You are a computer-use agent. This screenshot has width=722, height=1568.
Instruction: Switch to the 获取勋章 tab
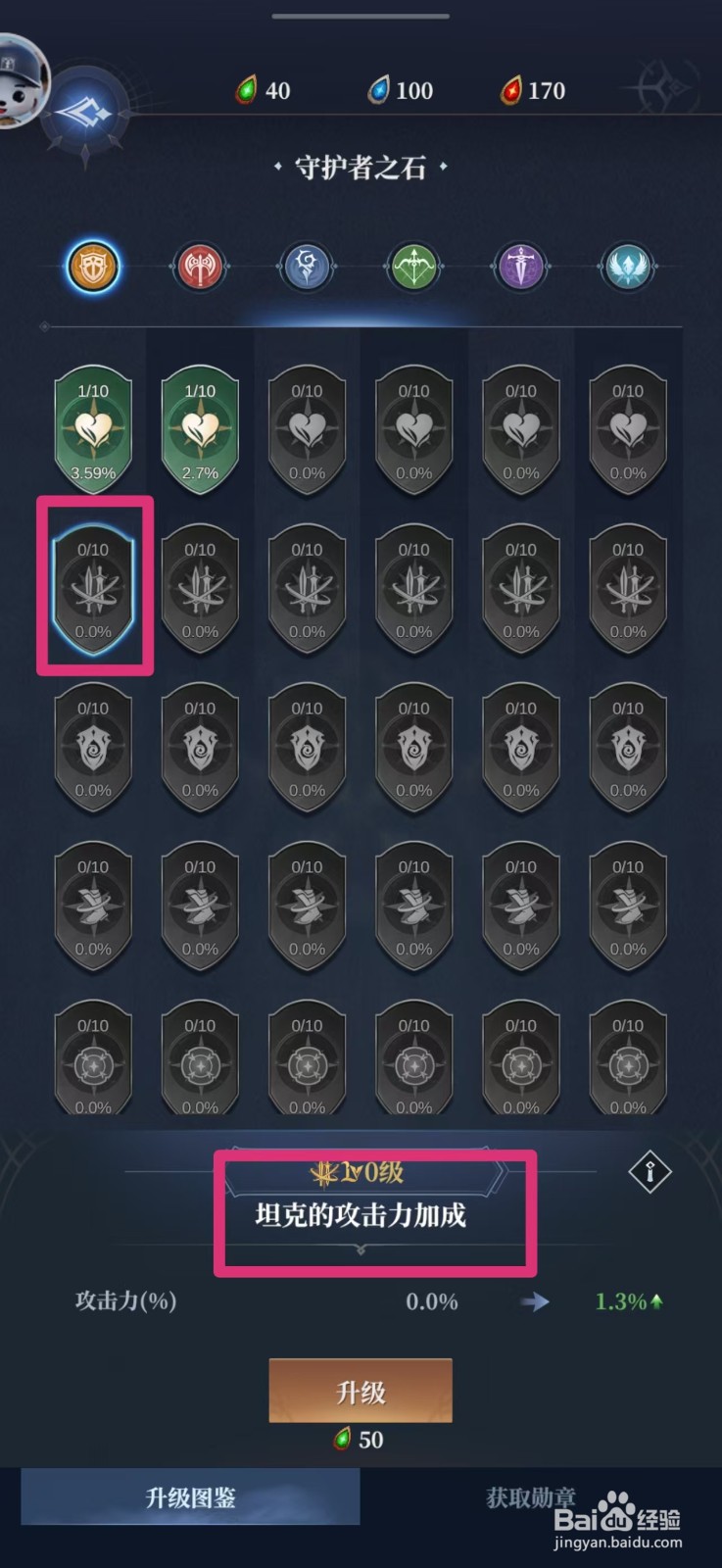pos(531,1496)
